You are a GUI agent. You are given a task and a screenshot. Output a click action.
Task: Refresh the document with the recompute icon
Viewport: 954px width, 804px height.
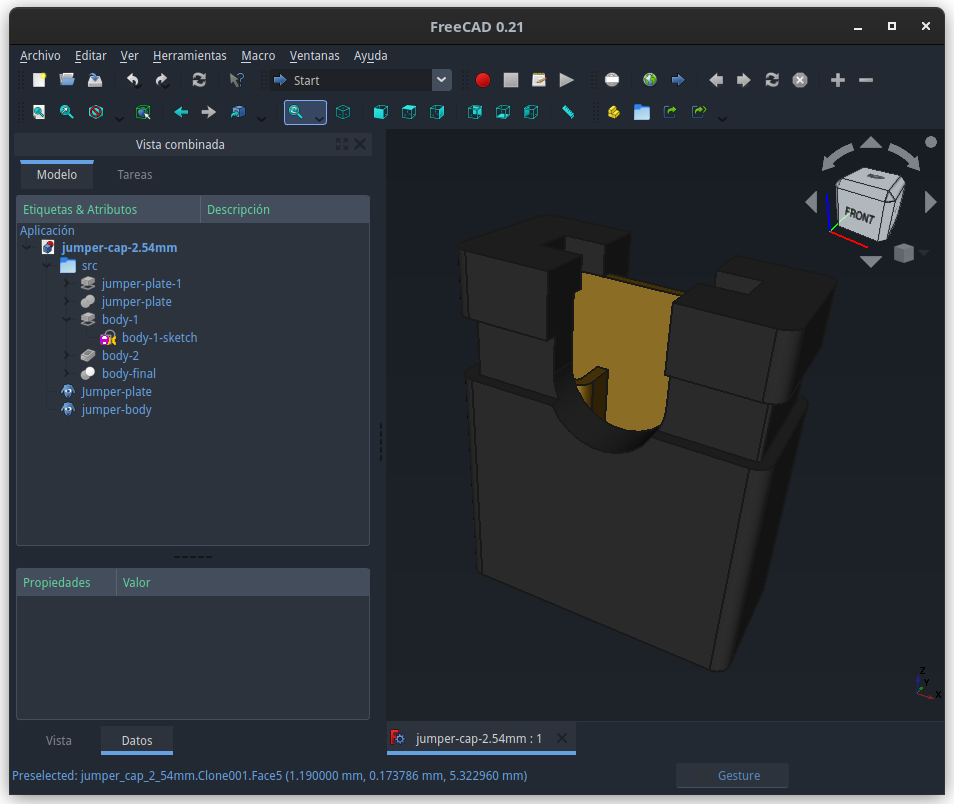199,80
